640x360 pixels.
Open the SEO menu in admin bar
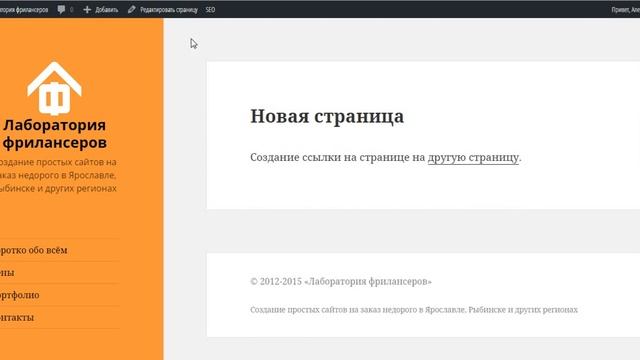210,10
